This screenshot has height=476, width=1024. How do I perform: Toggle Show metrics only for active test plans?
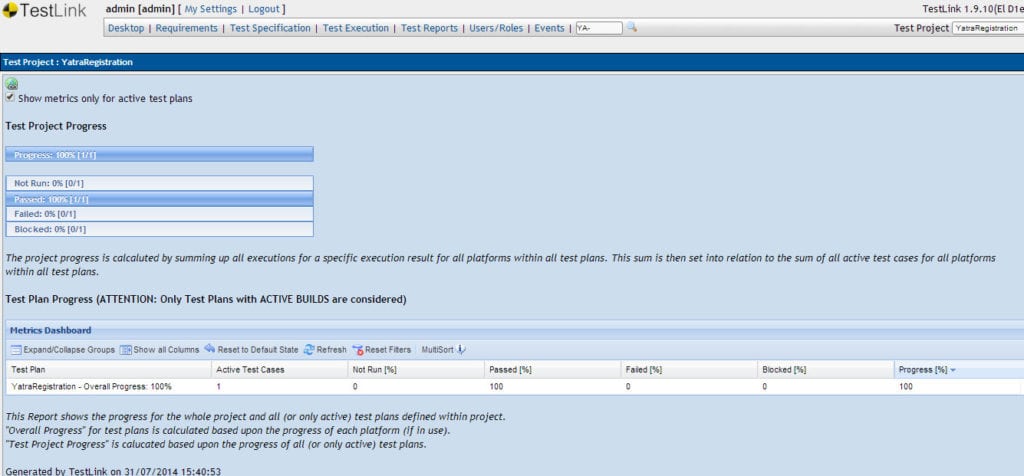tap(10, 98)
